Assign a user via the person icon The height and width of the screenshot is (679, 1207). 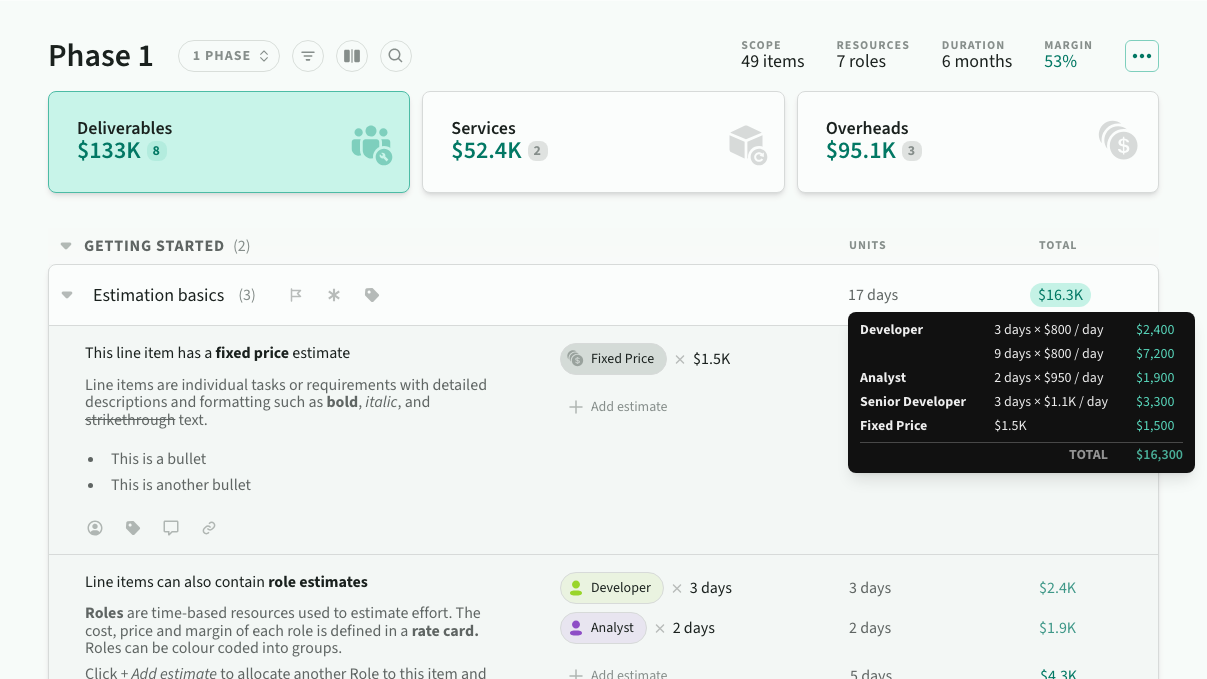point(95,528)
